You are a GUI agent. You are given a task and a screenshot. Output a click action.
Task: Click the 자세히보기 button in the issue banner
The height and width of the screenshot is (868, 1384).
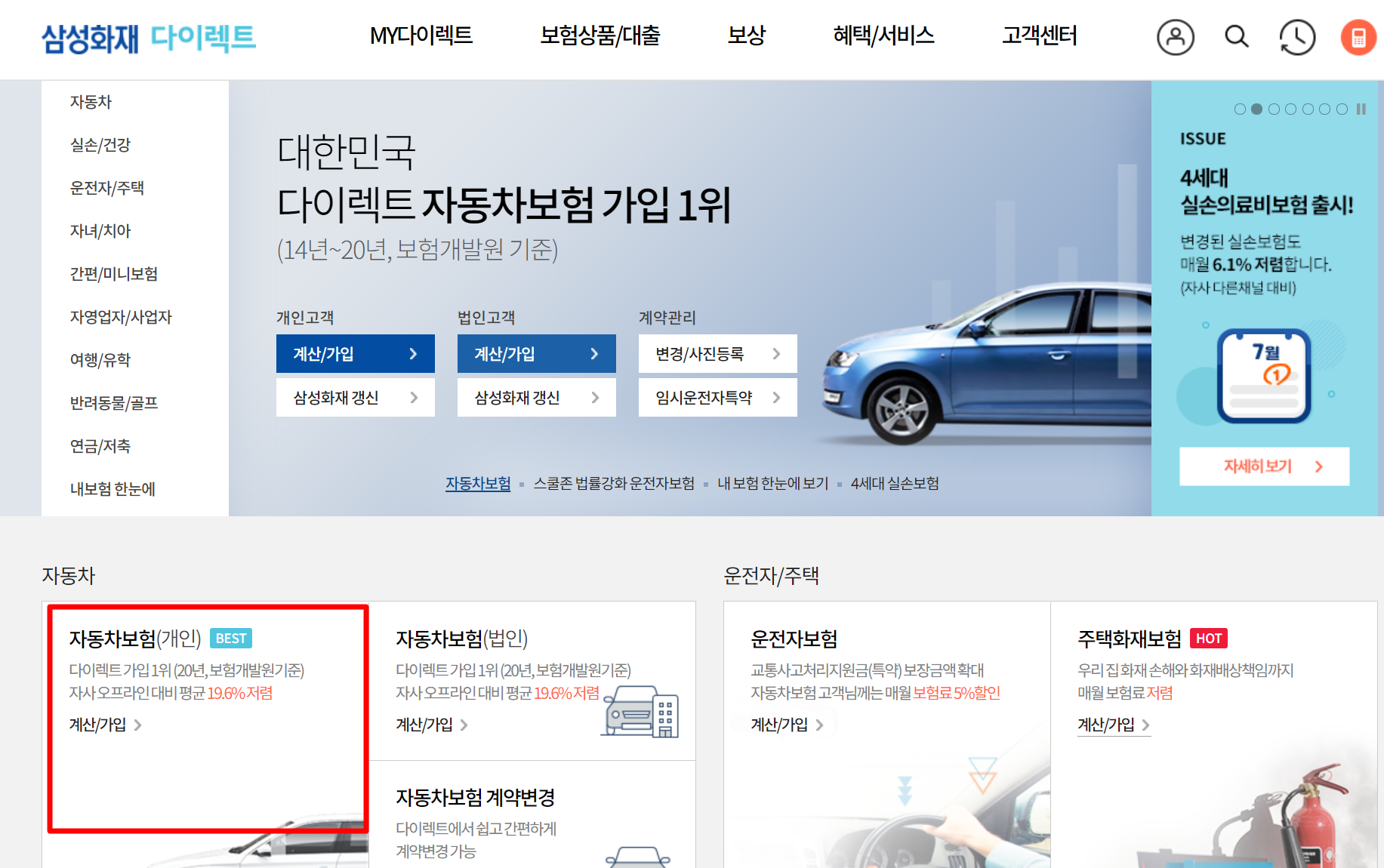(1265, 466)
